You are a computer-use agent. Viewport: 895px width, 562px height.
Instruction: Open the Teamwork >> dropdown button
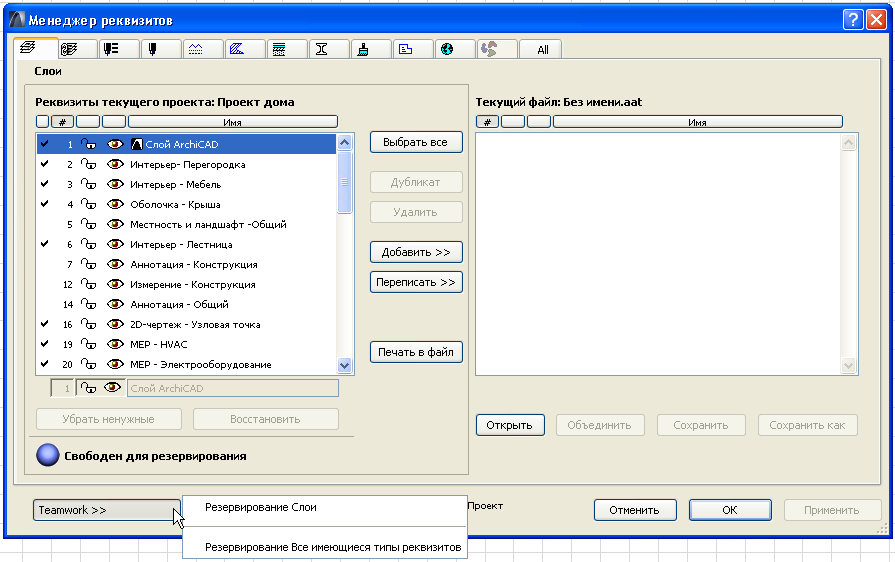107,510
